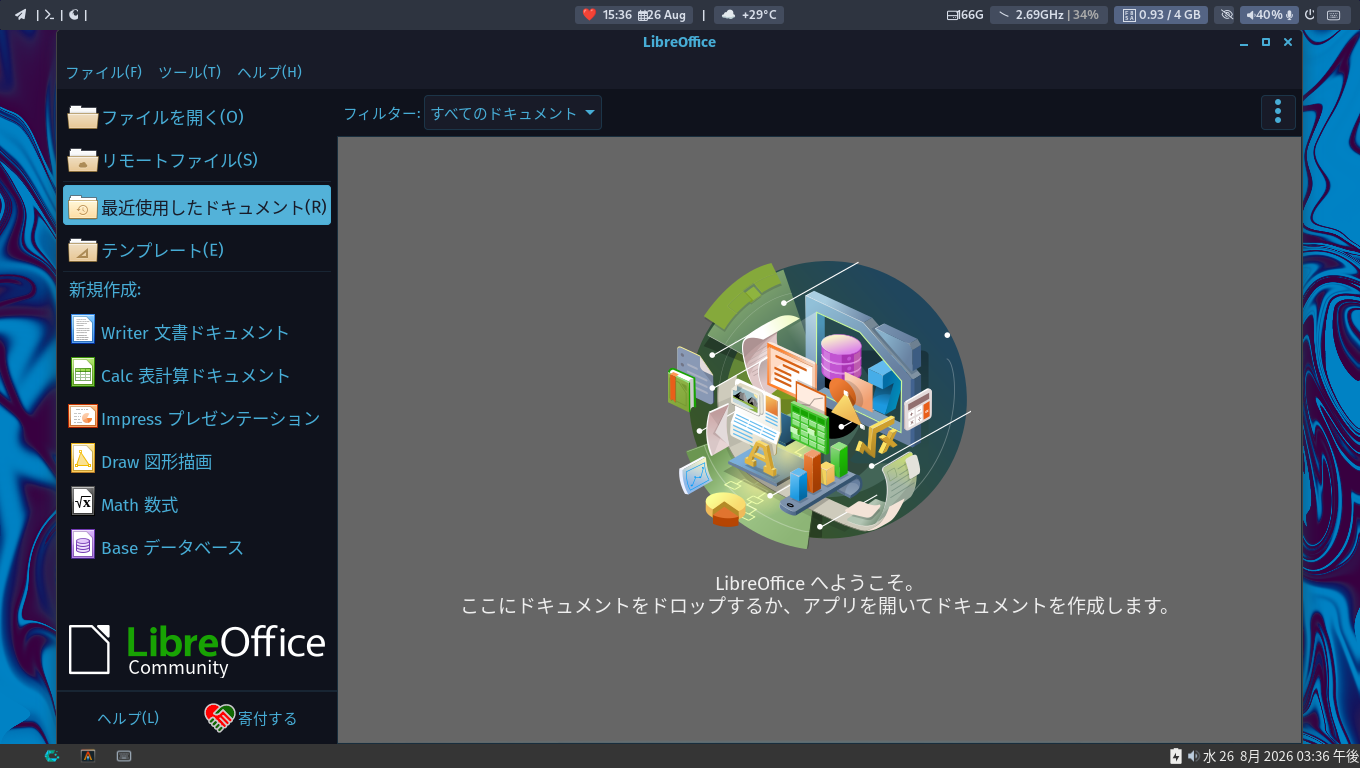Screen dimensions: 1360x768
Task: Create a Writer 文書ドキュメント
Action: 197,332
